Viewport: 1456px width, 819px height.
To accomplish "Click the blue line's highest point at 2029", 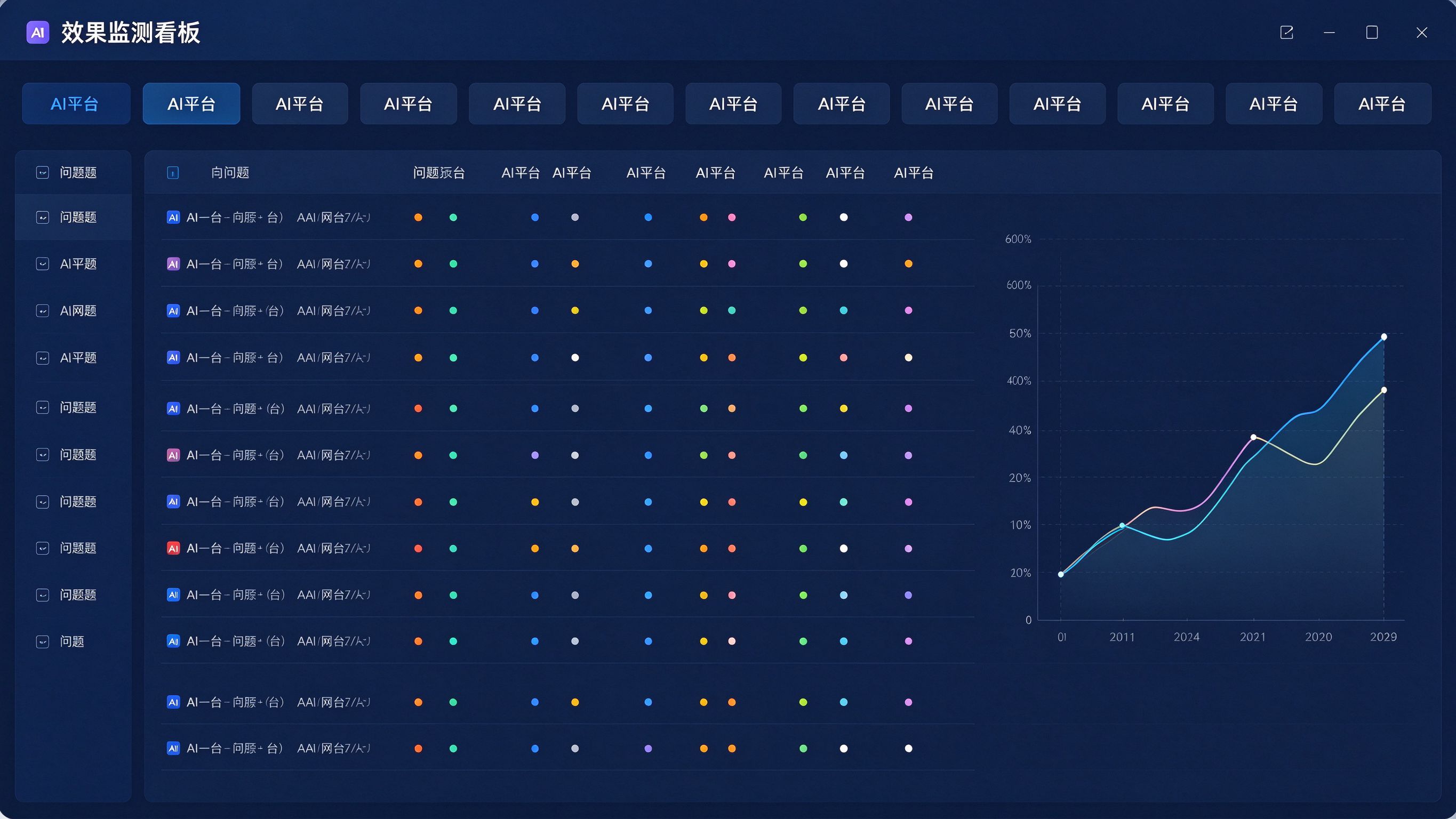I will [x=1383, y=337].
